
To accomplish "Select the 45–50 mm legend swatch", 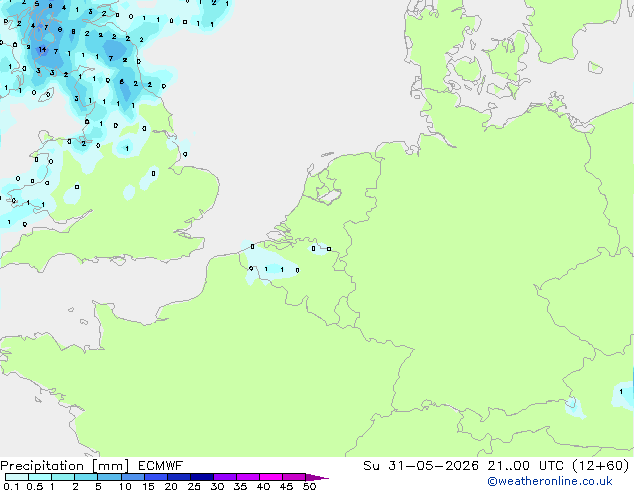I will pyautogui.click(x=294, y=477).
